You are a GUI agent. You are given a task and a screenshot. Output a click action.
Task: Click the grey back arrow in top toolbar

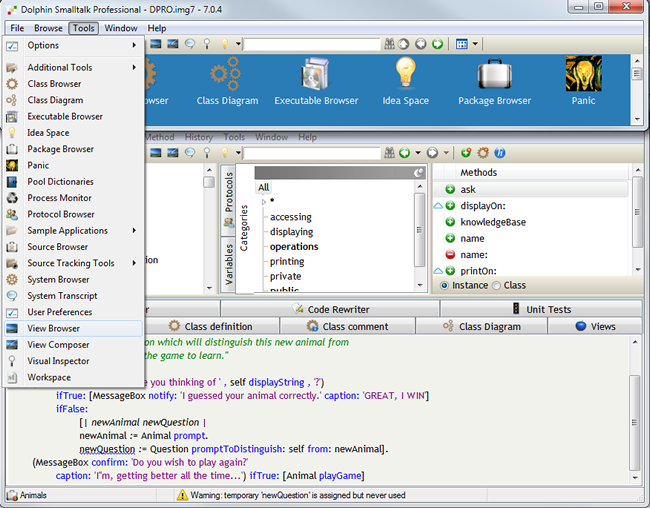[420, 44]
